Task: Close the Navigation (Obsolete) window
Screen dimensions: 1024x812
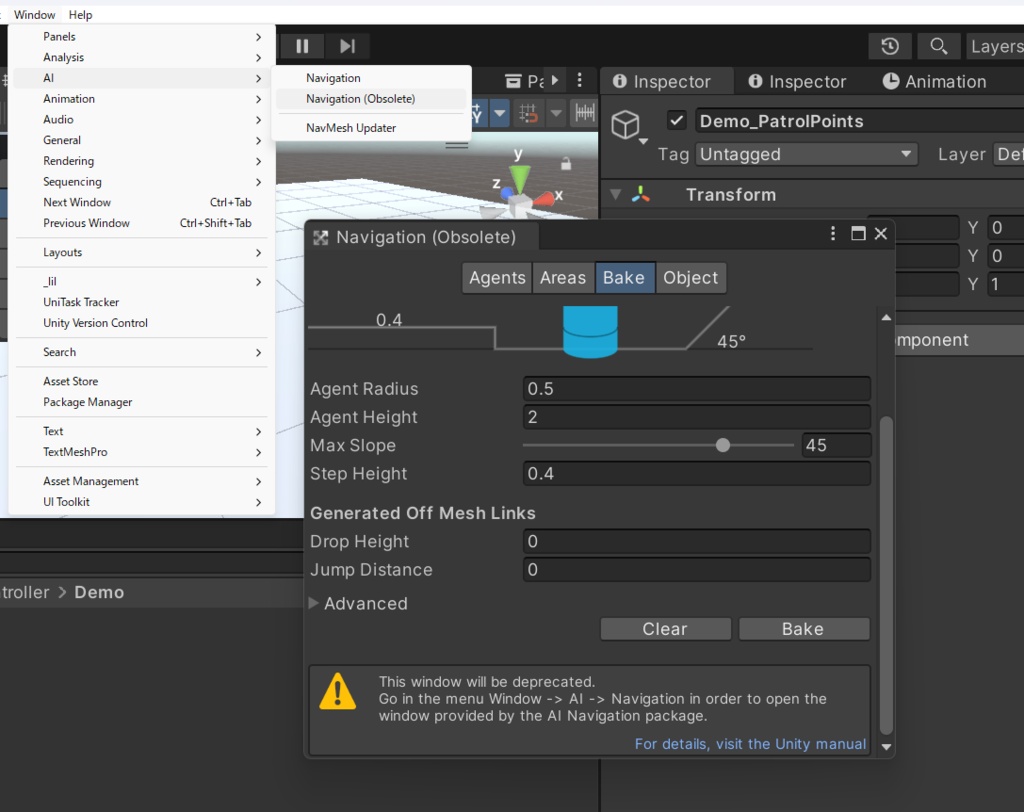Action: point(881,234)
